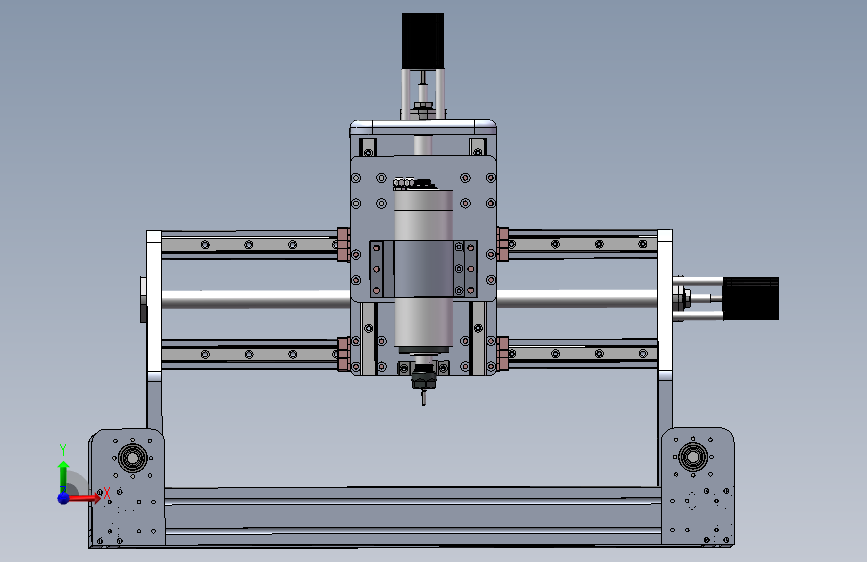
Task: Select the round shaft right of the carriage
Action: [577, 299]
